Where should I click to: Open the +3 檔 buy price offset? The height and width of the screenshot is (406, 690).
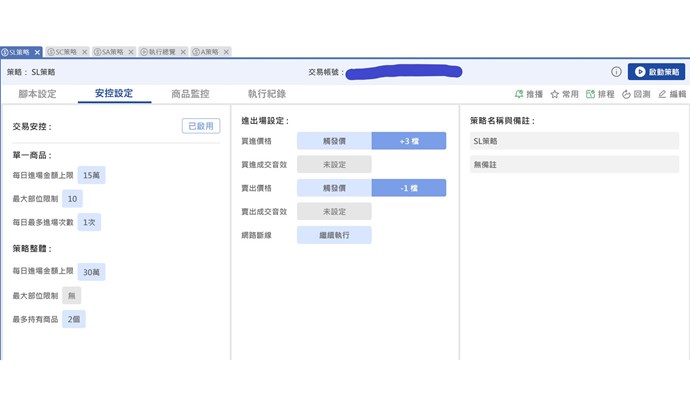(408, 141)
